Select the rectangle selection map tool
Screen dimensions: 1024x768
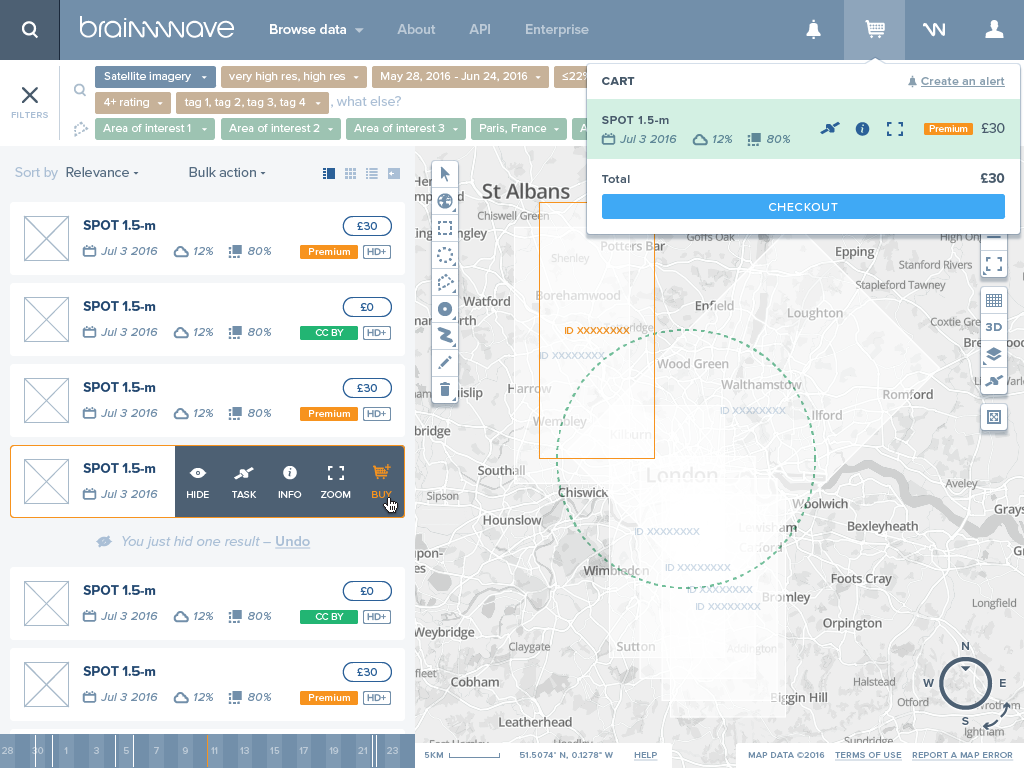click(x=445, y=228)
